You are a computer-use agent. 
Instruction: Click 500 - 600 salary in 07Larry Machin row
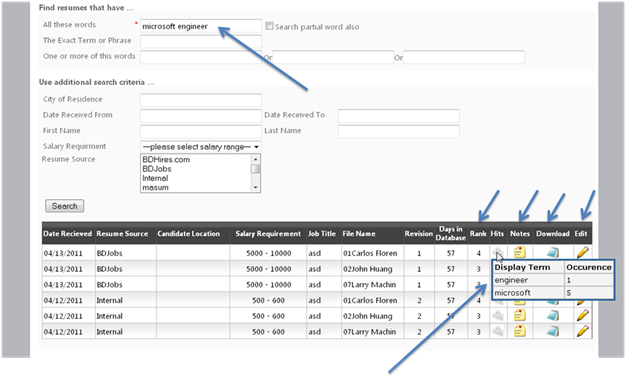click(269, 332)
